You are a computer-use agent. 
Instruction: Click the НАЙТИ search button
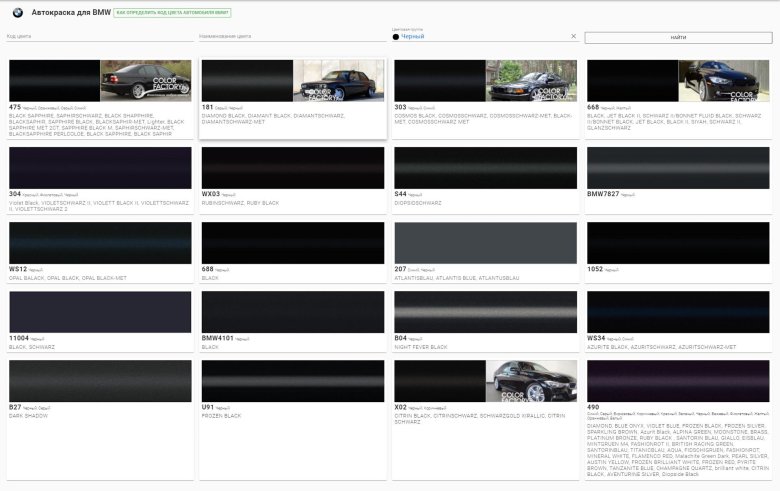(x=678, y=37)
